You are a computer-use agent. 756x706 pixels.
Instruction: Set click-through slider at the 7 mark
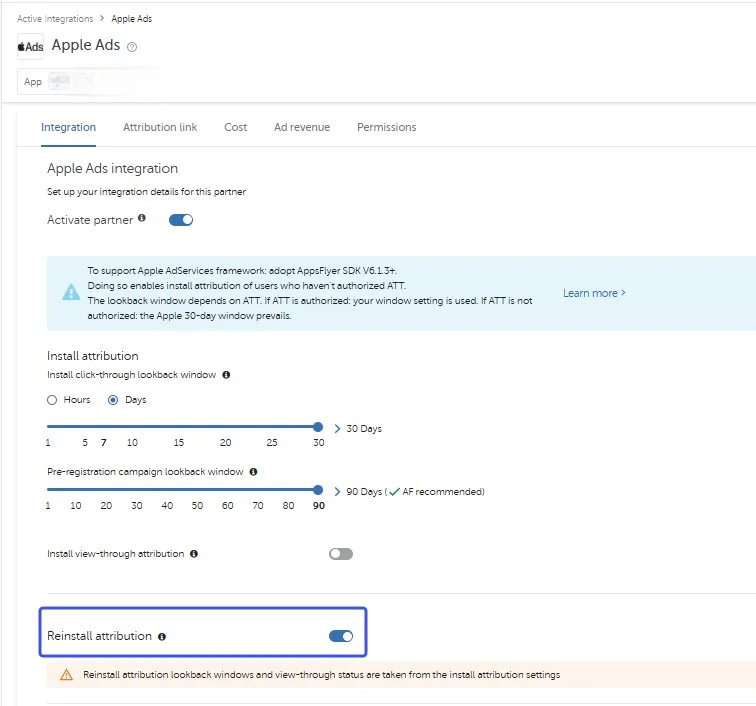[x=104, y=442]
